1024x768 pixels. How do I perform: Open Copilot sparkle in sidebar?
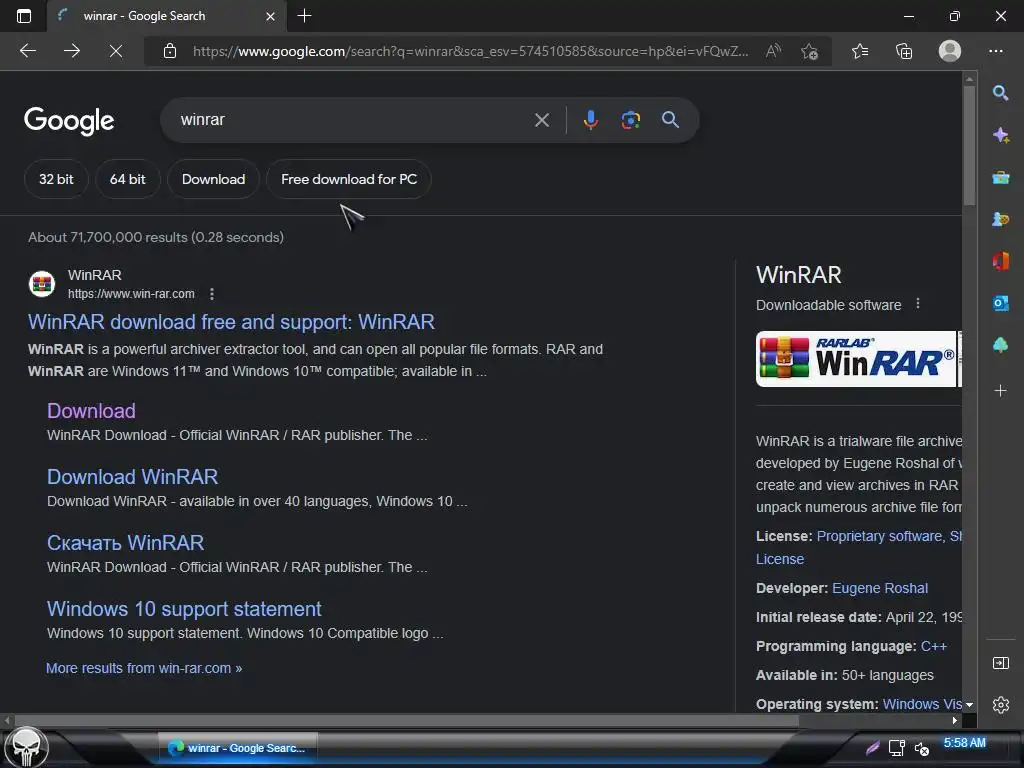coord(1000,135)
